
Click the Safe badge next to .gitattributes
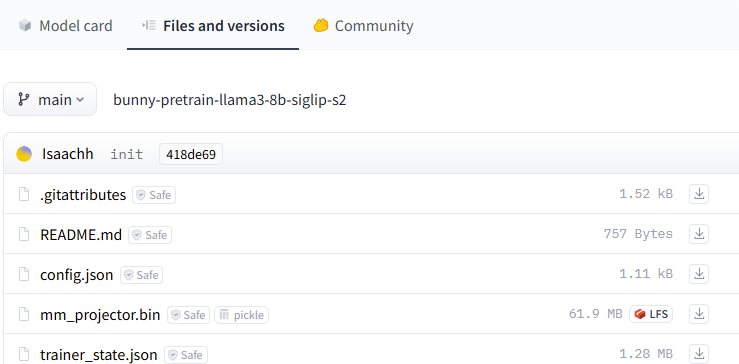click(x=154, y=195)
